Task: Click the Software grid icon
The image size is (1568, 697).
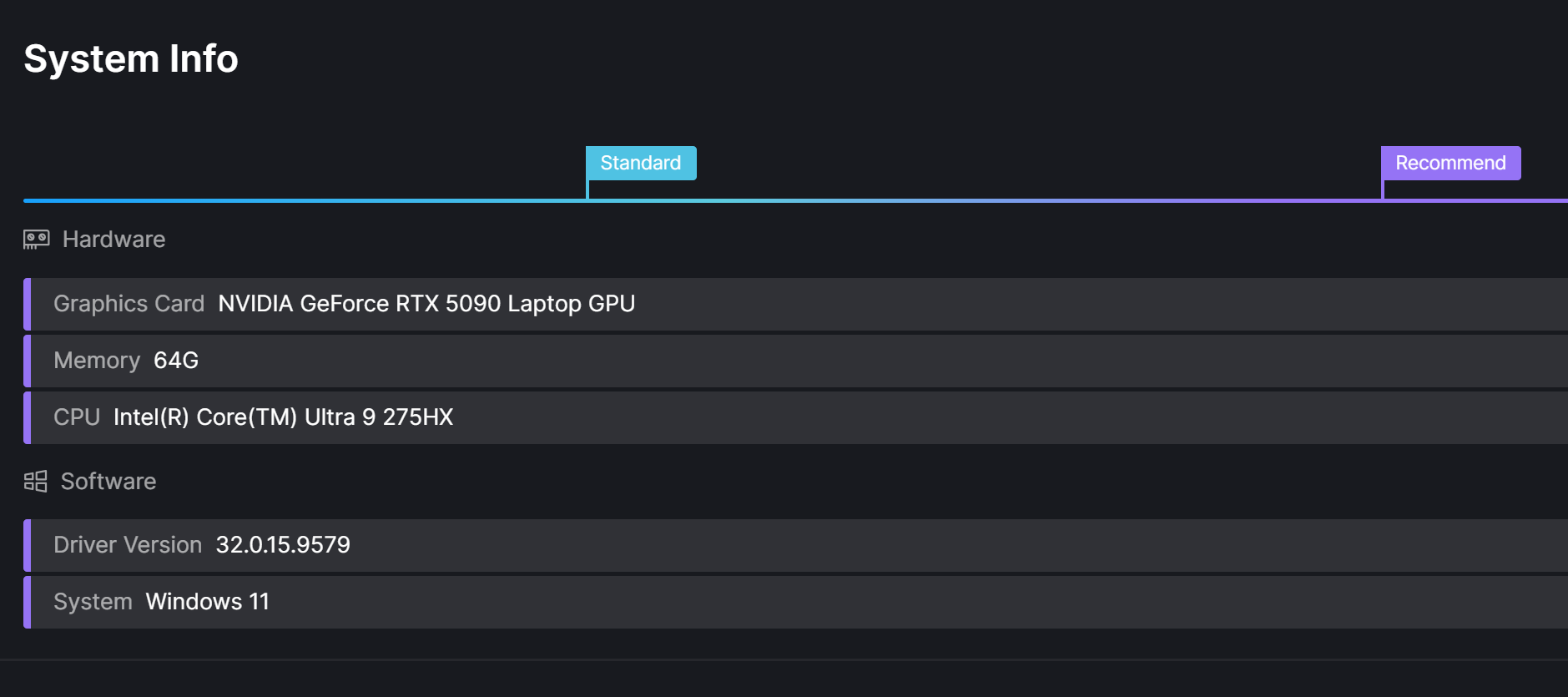Action: (x=35, y=482)
